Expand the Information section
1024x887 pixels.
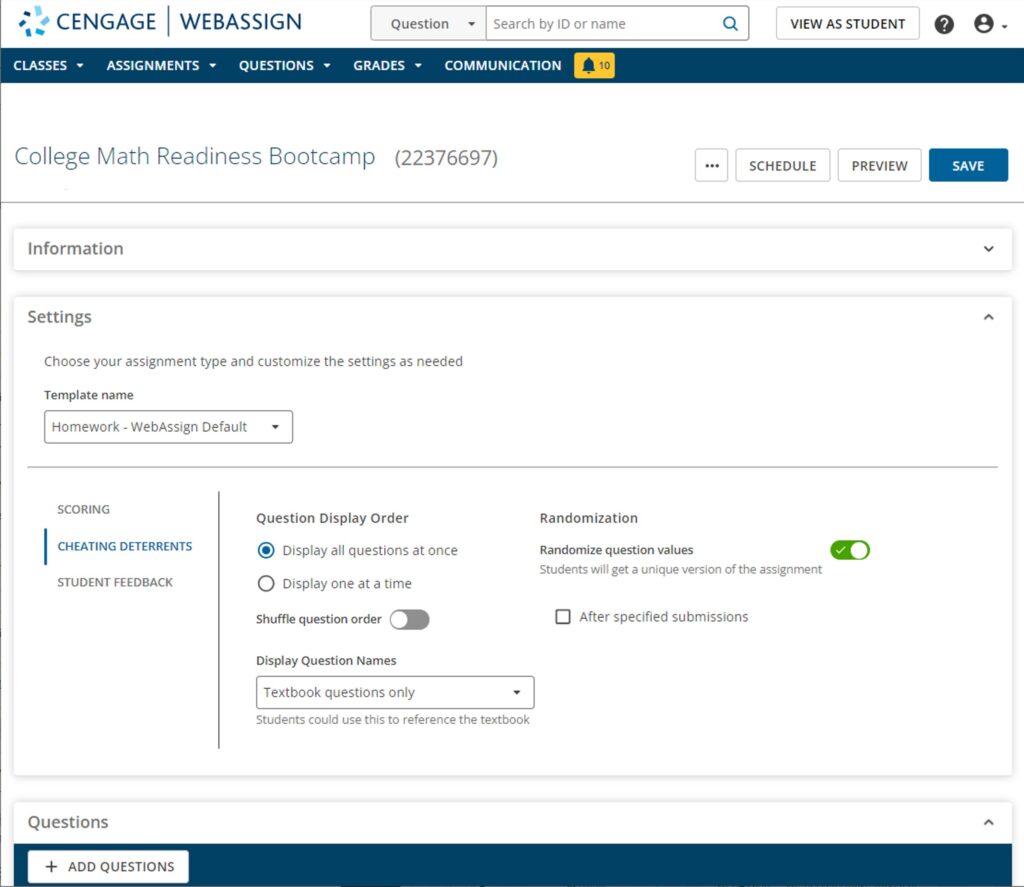coord(988,249)
